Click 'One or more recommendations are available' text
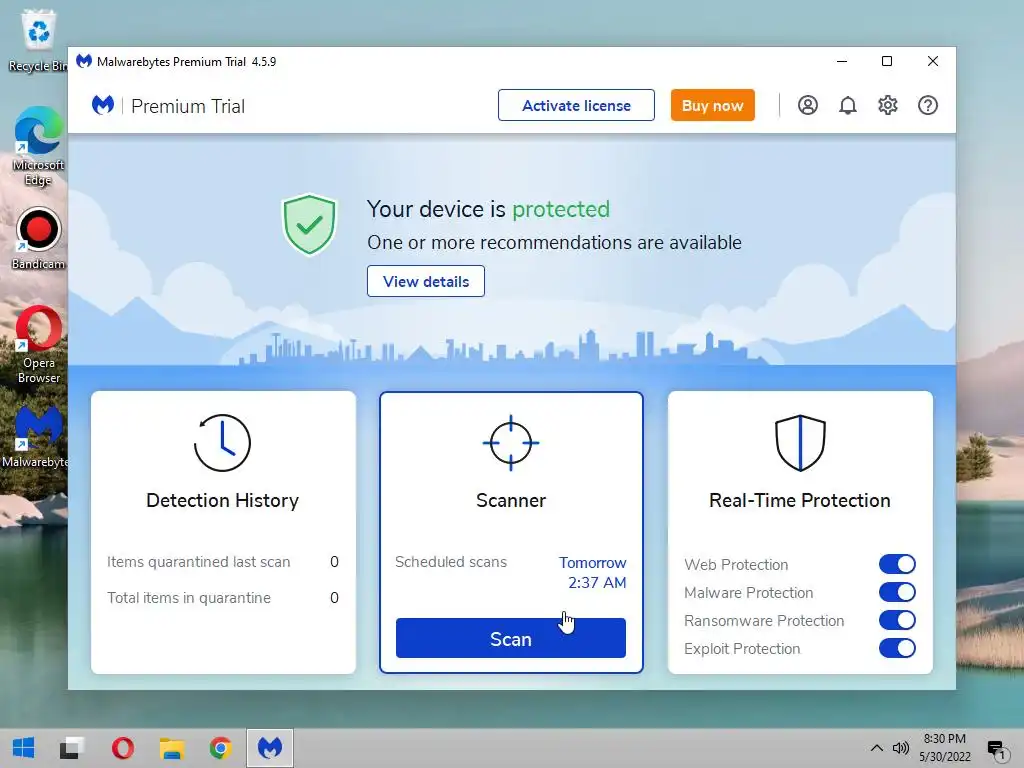This screenshot has height=768, width=1024. [554, 242]
